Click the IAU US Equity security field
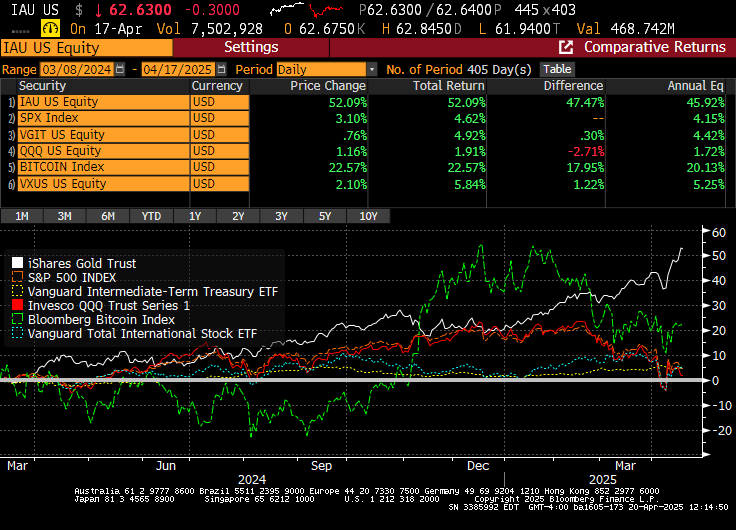This screenshot has height=530, width=736. point(103,102)
